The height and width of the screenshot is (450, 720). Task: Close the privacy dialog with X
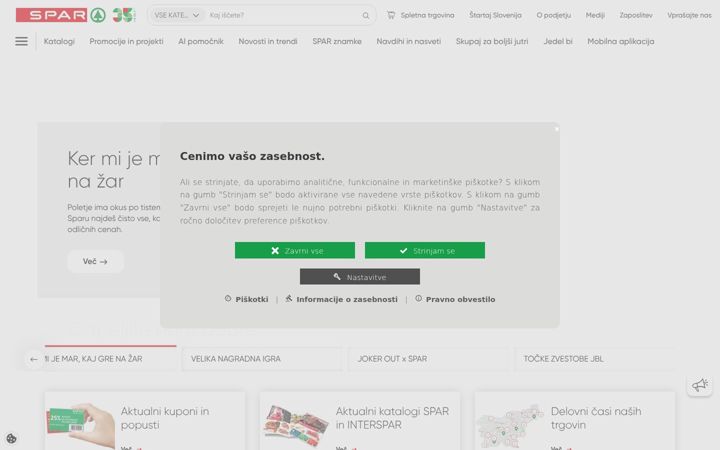pos(557,129)
